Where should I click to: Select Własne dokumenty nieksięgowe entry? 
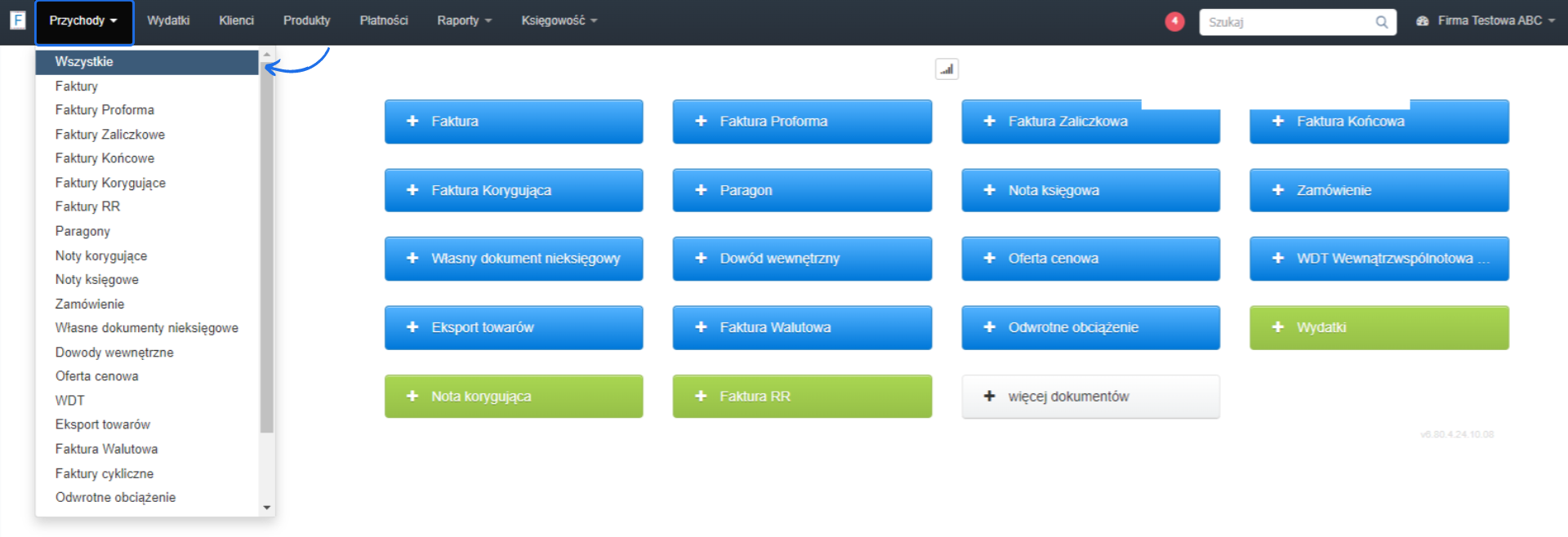pos(147,328)
